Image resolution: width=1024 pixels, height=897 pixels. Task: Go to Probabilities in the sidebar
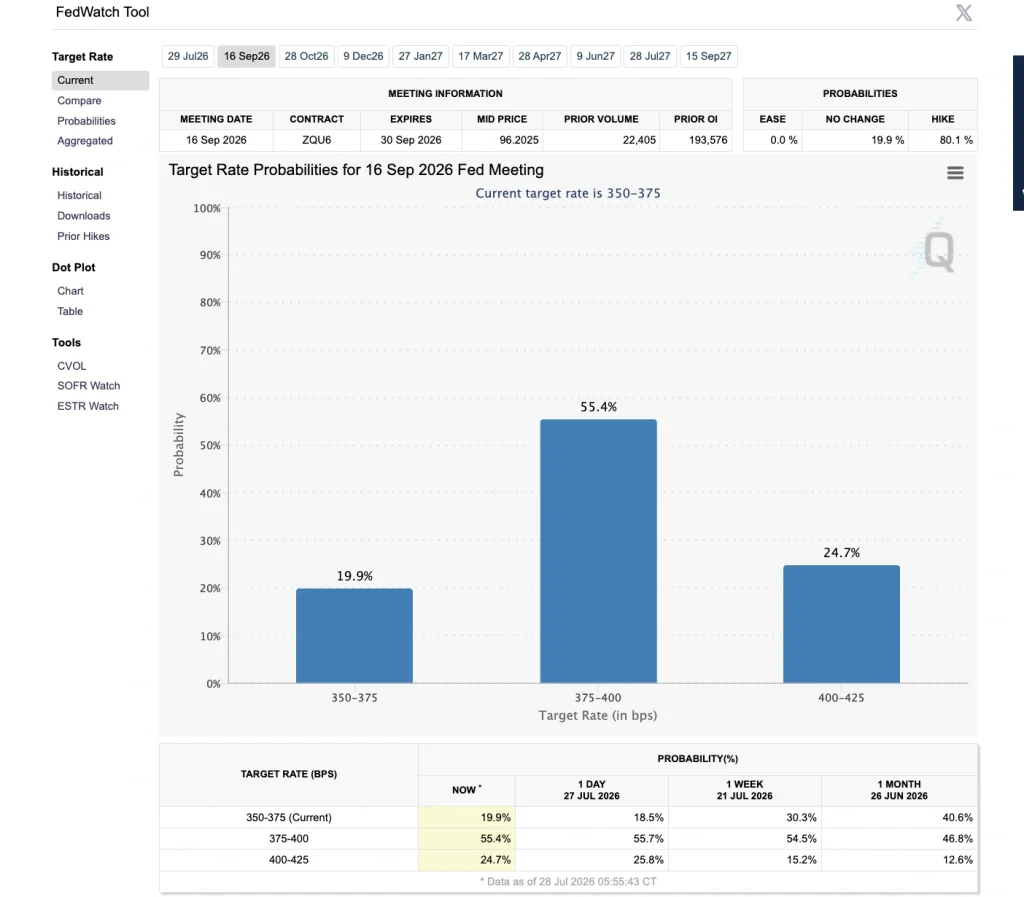point(86,121)
